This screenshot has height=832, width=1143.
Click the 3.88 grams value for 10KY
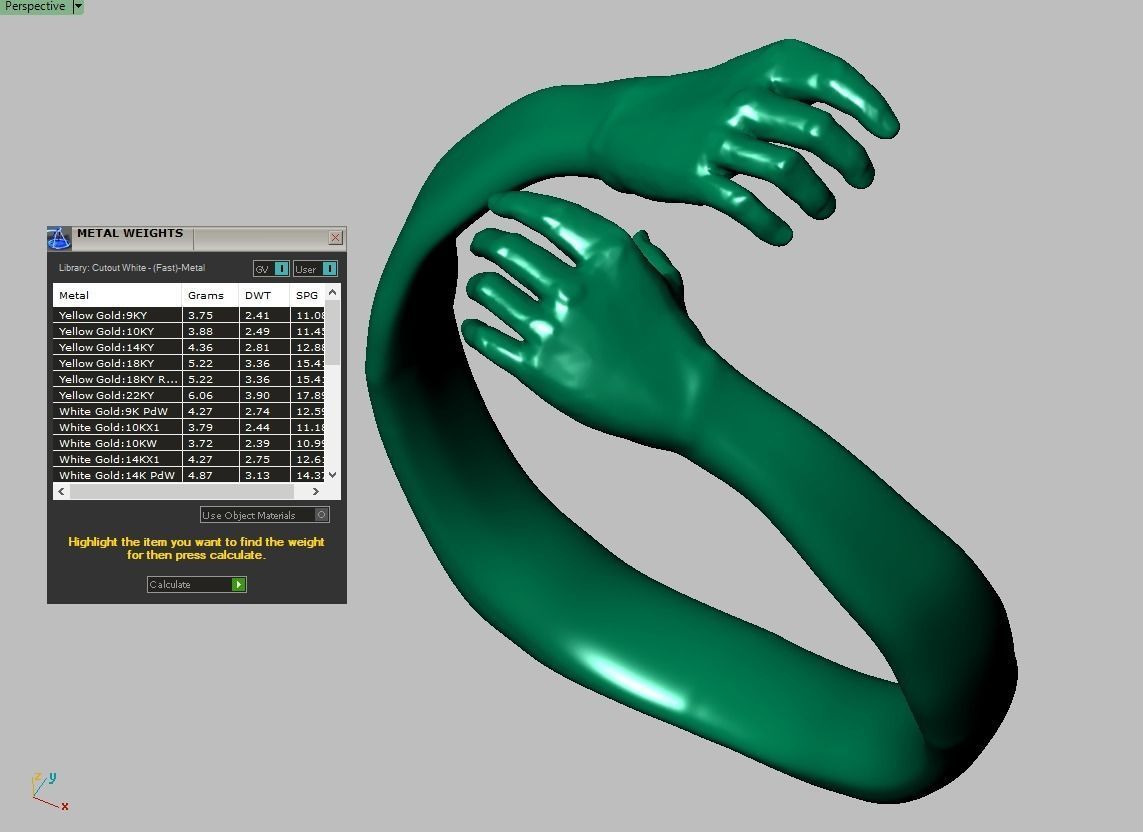200,331
